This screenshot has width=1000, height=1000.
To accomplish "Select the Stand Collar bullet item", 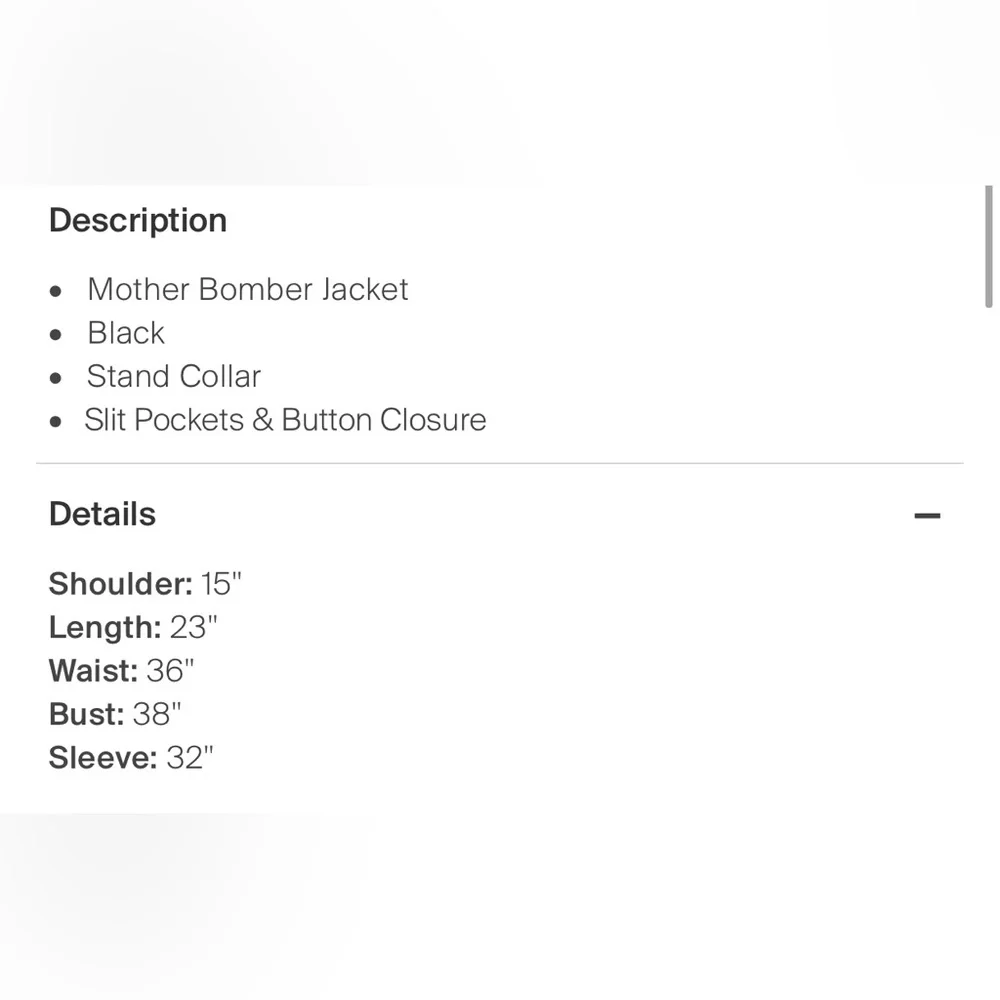I will coord(173,377).
